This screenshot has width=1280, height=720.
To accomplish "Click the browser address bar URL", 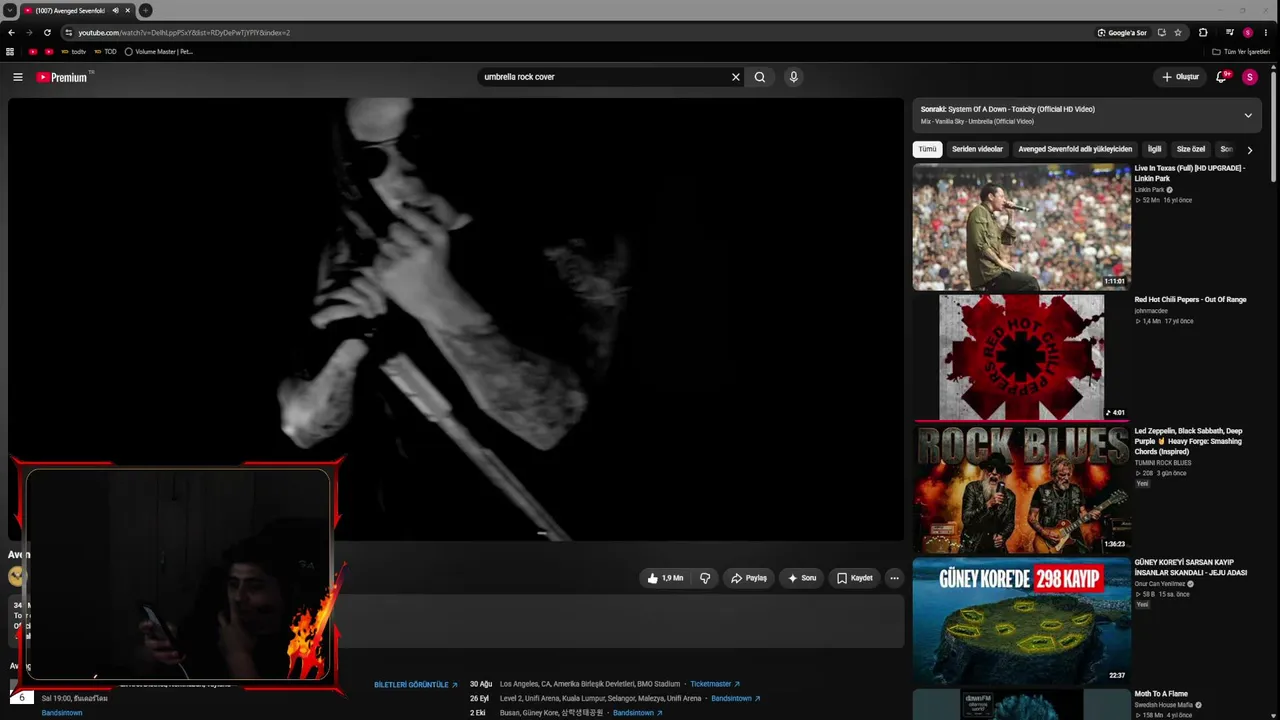I will pos(184,32).
